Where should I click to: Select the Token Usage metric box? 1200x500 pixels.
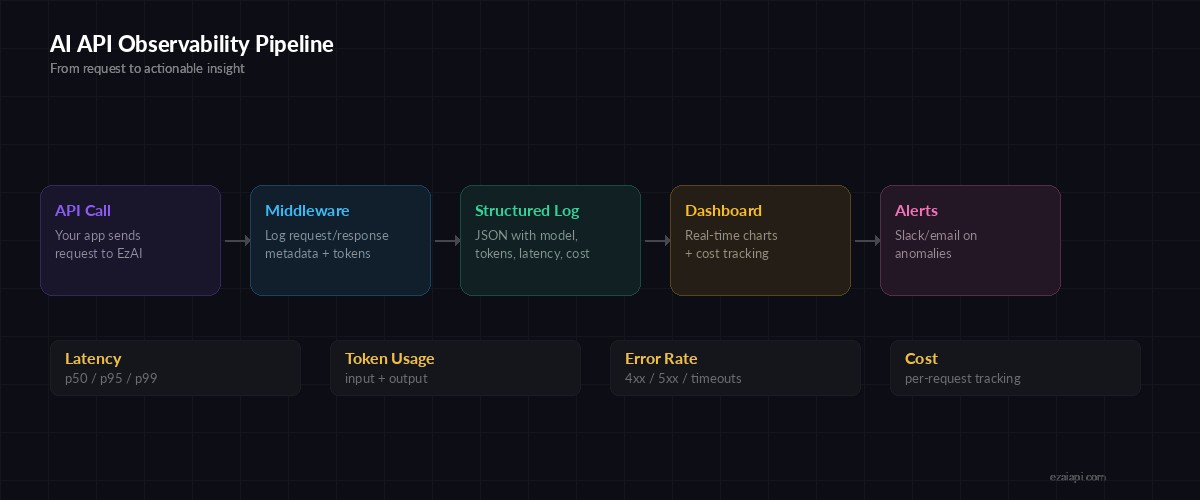(x=455, y=368)
